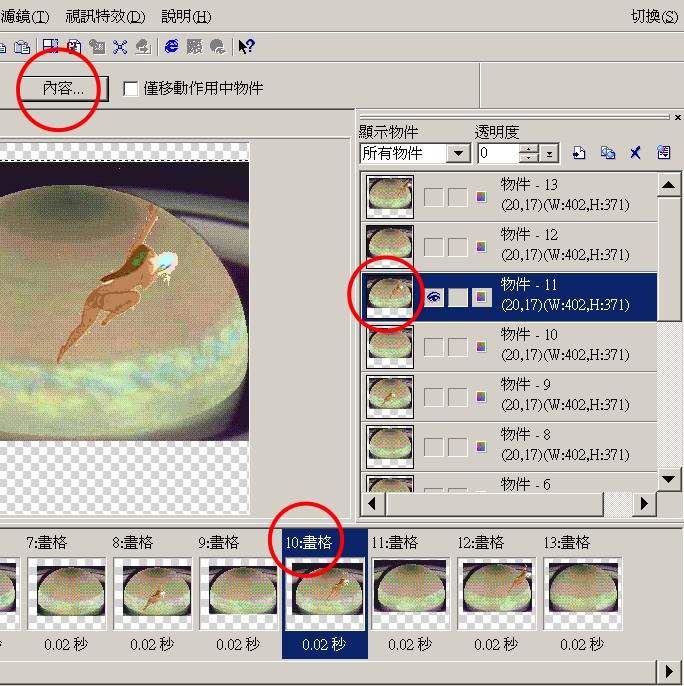Click color icon on 物件 - 9 row
This screenshot has height=686, width=684.
click(481, 397)
